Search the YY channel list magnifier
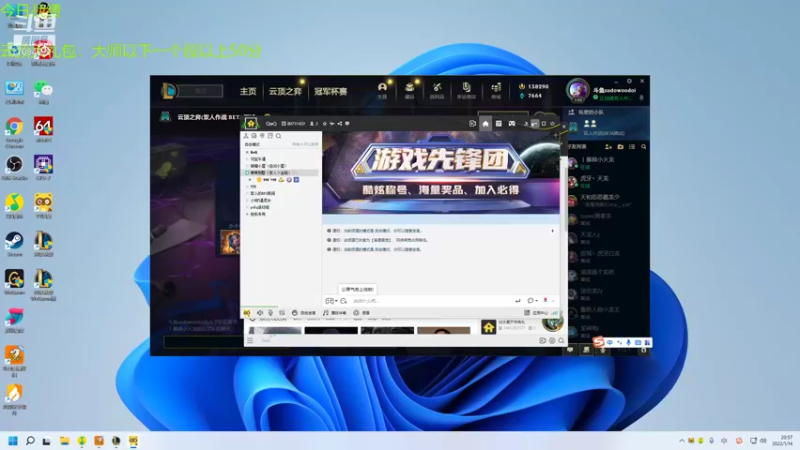This screenshot has width=800, height=450. 279,136
